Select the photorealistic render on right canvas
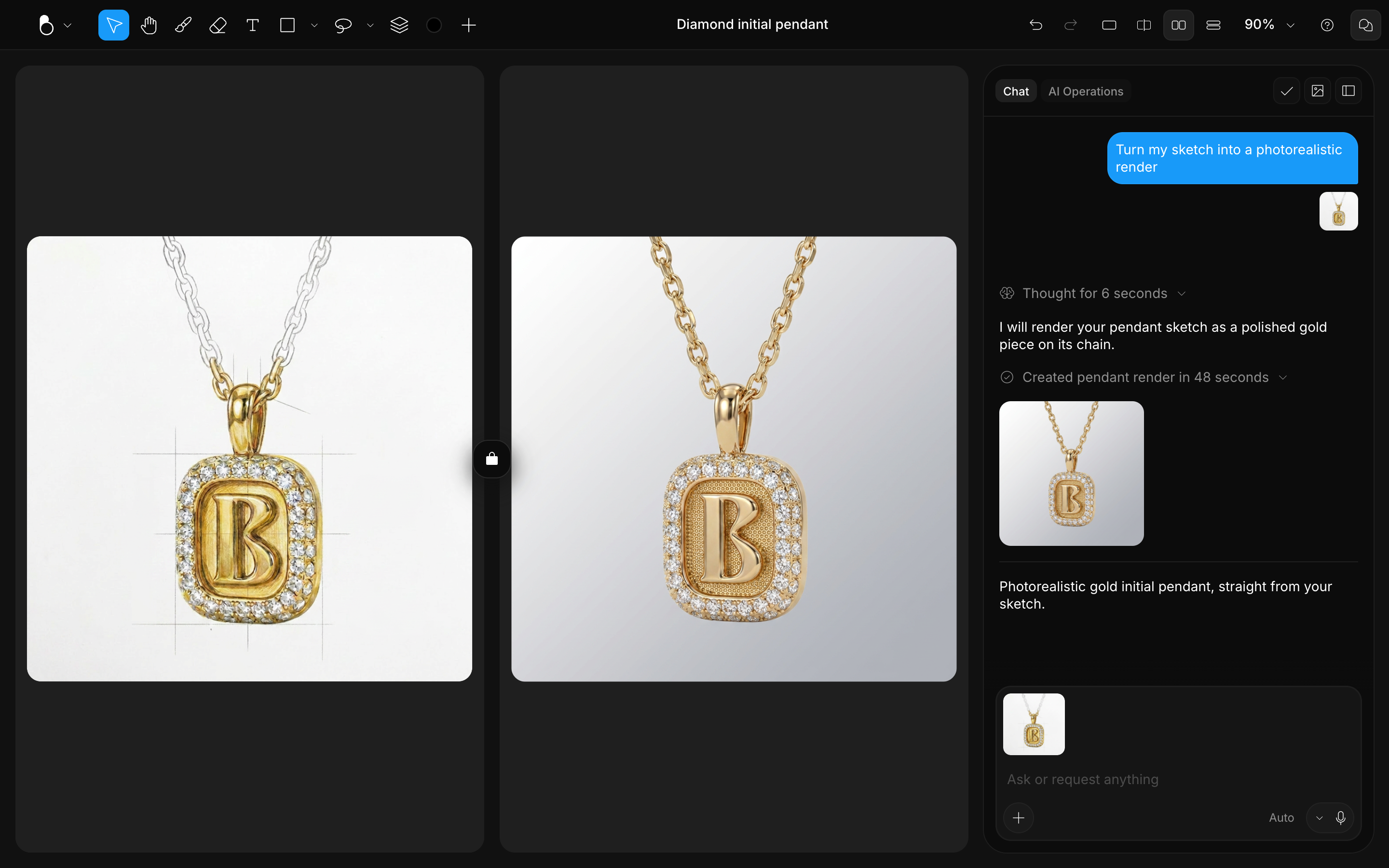 click(734, 459)
